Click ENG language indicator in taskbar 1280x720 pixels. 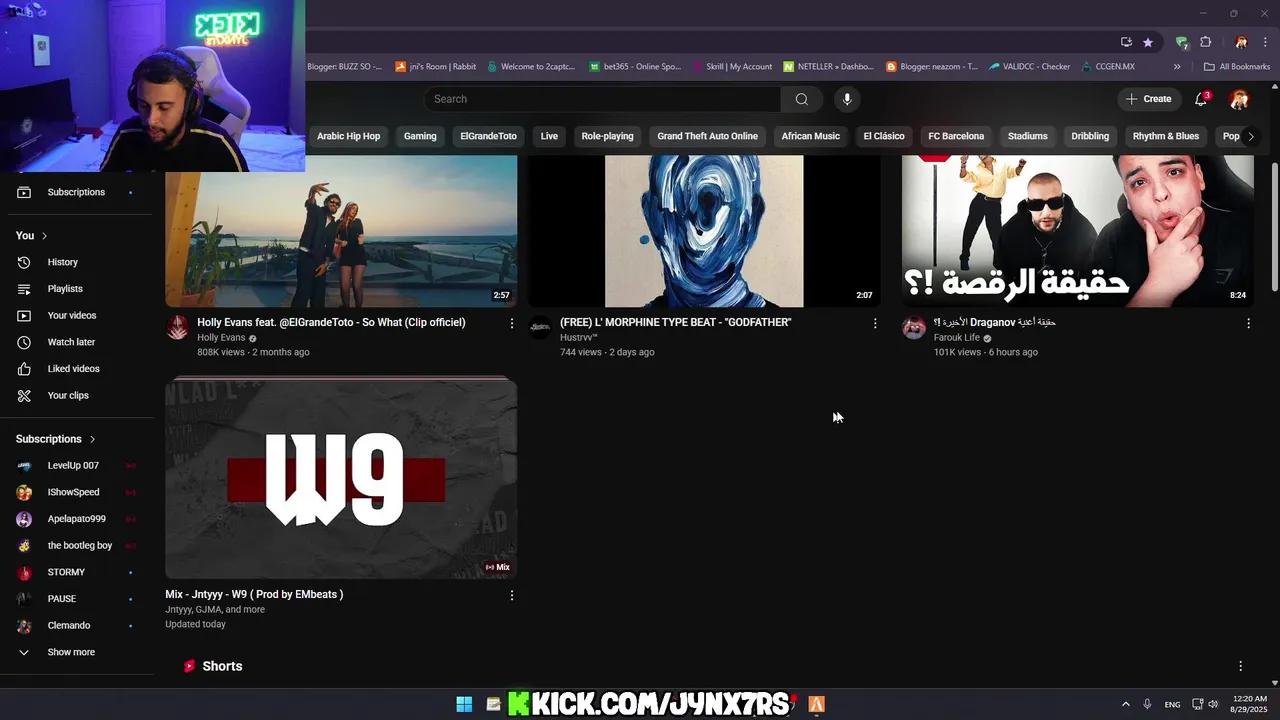click(x=1172, y=704)
